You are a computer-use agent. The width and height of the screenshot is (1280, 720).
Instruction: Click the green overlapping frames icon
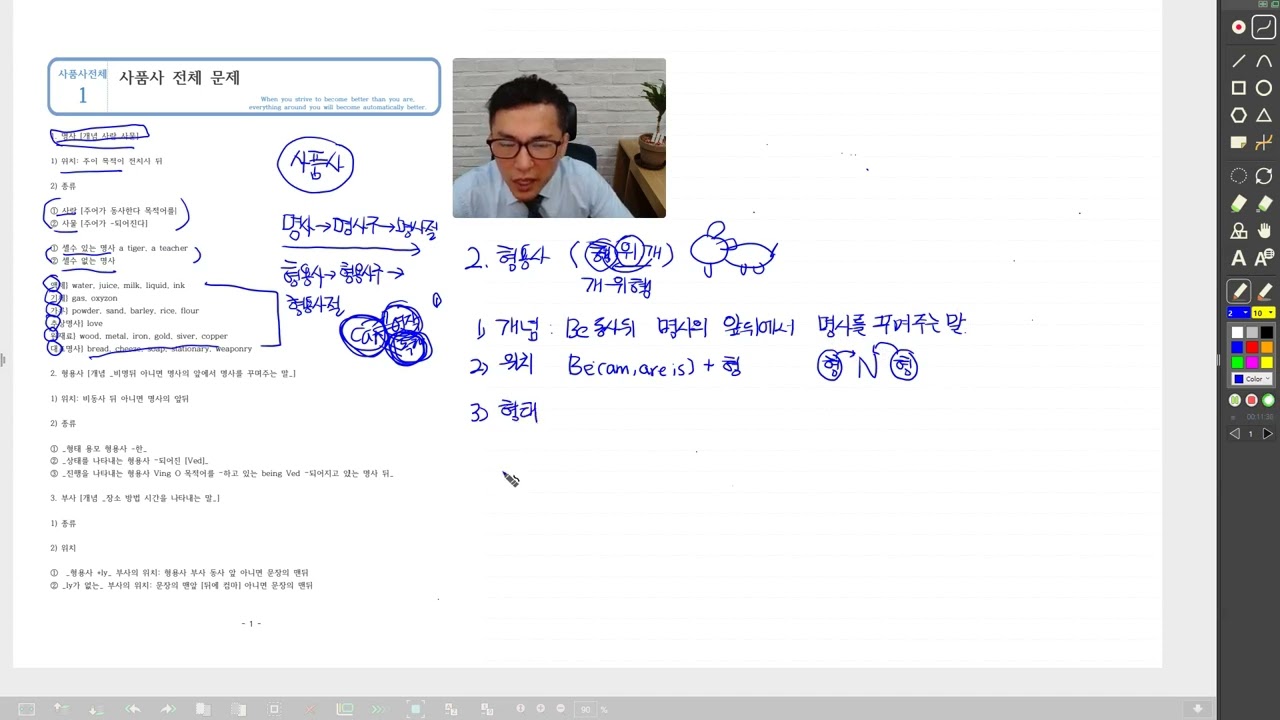click(x=344, y=709)
